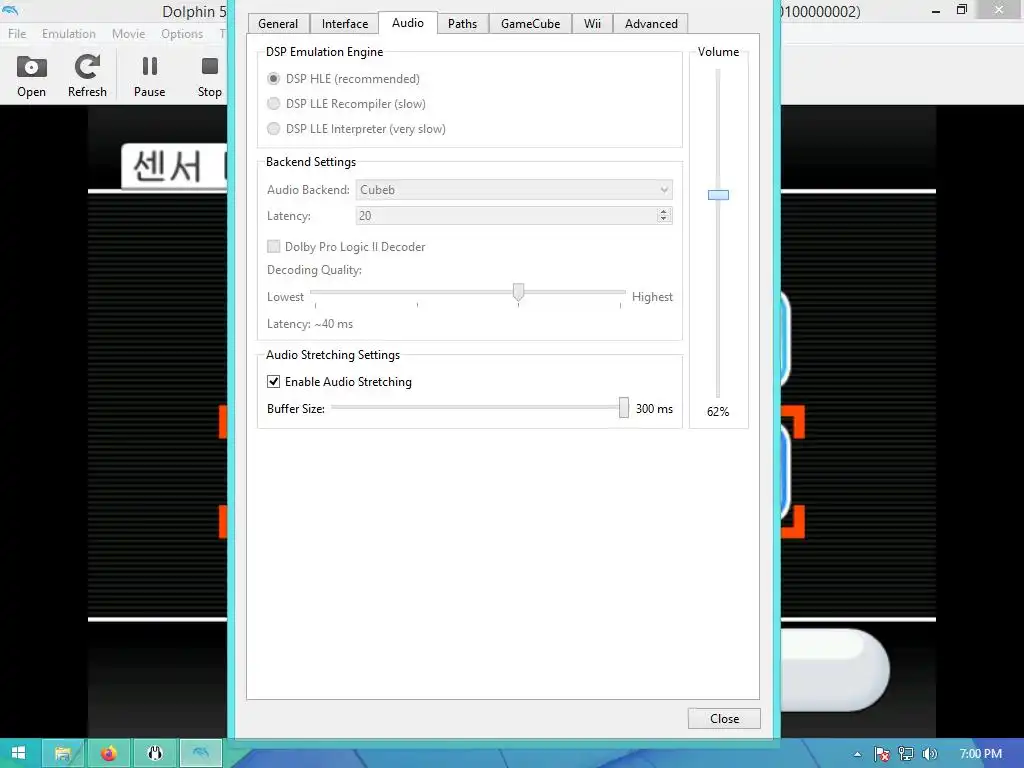Open the network tray icon
Screen dimensions: 1024x768
tap(906, 754)
